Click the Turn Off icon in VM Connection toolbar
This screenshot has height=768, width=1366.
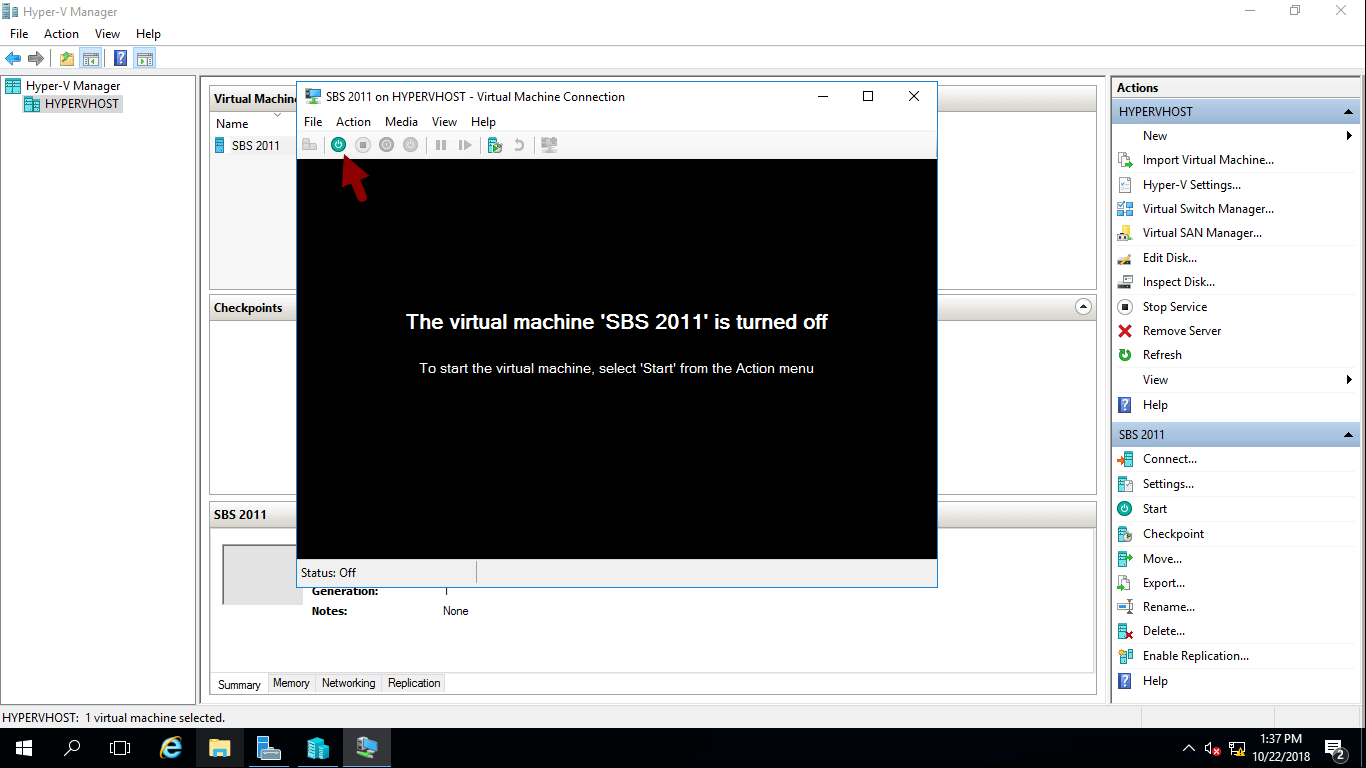click(363, 145)
